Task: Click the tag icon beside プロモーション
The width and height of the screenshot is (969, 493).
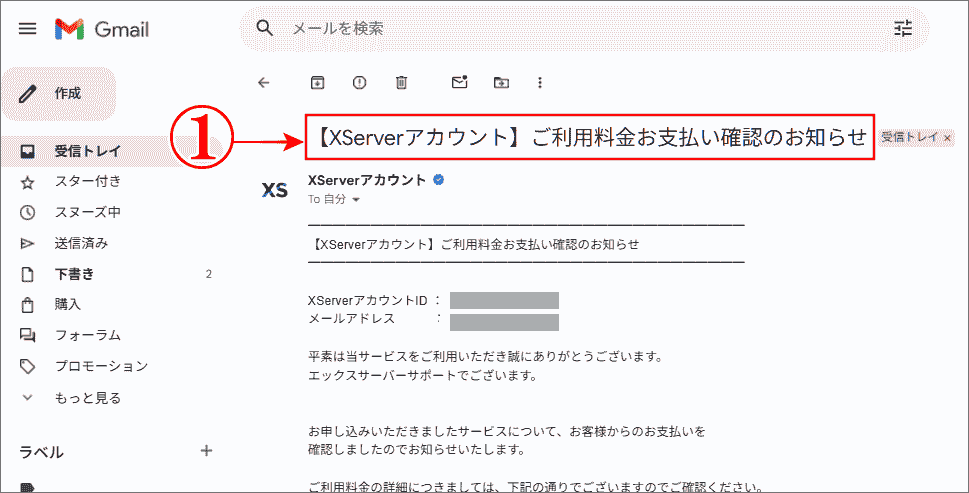Action: click(x=27, y=366)
